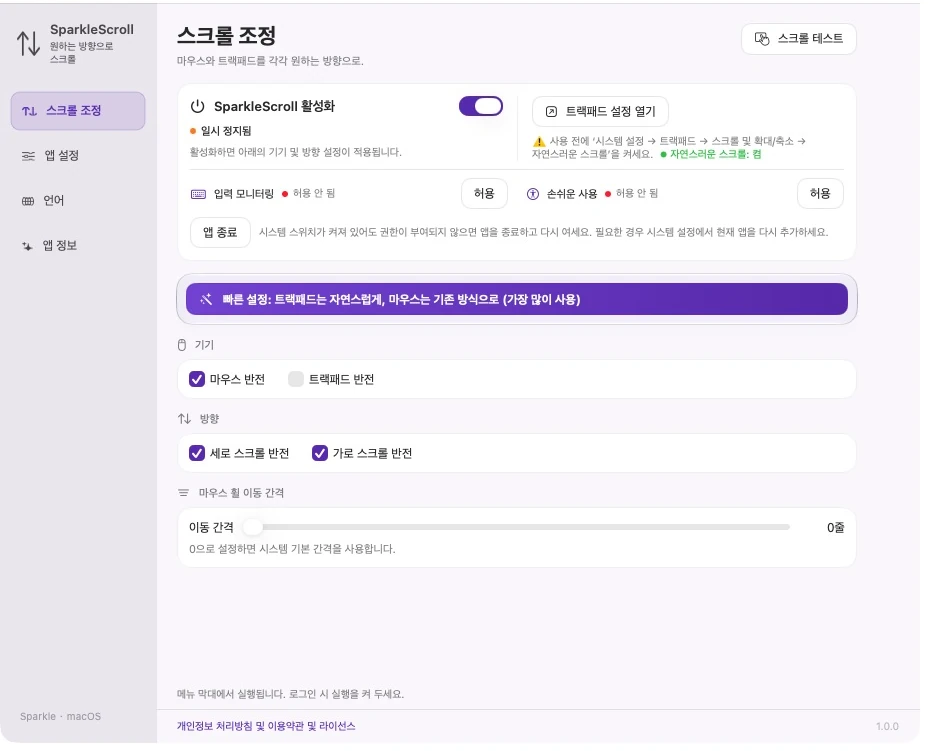928x751 pixels.
Task: Open 언어 in the sidebar
Action: pos(78,201)
